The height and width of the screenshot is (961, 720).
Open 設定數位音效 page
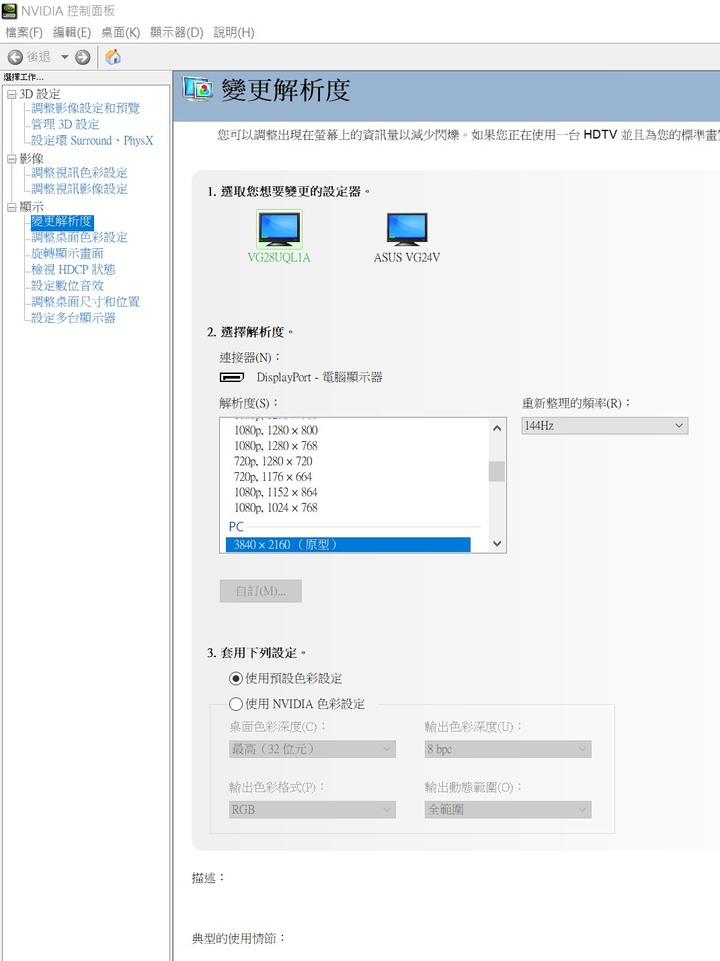click(67, 285)
